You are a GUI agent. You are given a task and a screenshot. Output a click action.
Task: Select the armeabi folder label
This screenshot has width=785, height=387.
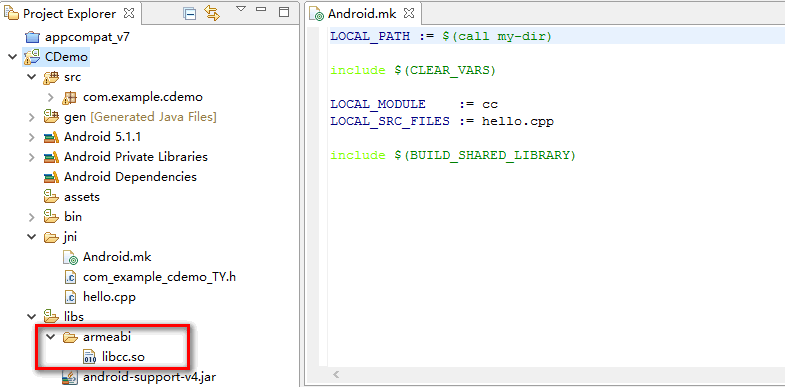pos(107,337)
